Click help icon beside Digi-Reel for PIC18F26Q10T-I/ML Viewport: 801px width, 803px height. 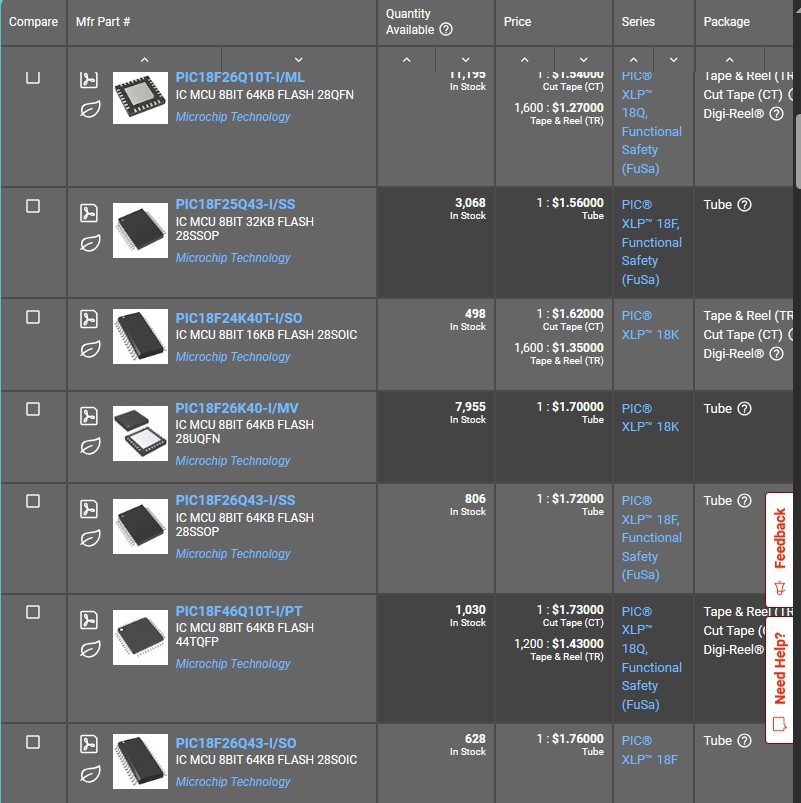[776, 114]
